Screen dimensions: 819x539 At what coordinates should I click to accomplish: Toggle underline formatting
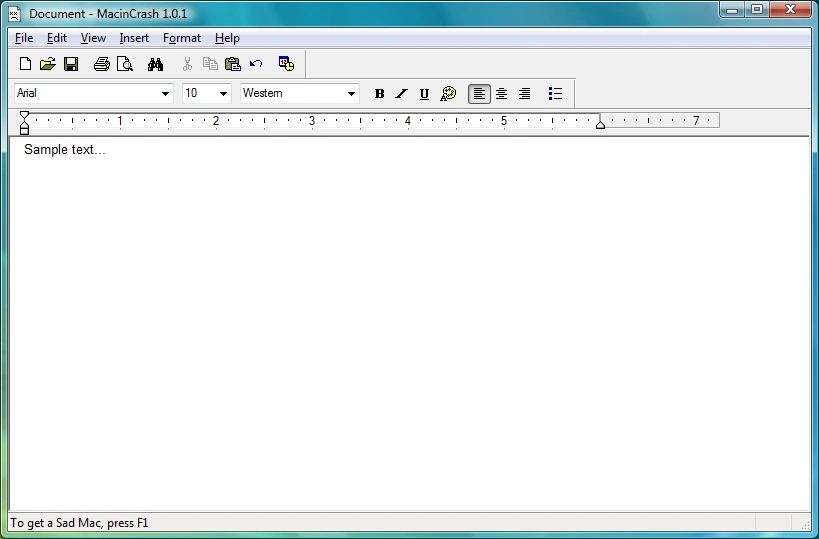(424, 94)
